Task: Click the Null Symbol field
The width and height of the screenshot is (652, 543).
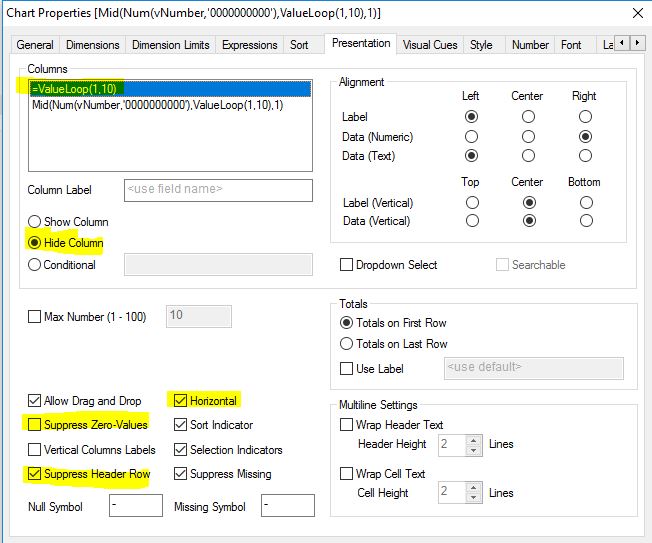Action: 136,506
